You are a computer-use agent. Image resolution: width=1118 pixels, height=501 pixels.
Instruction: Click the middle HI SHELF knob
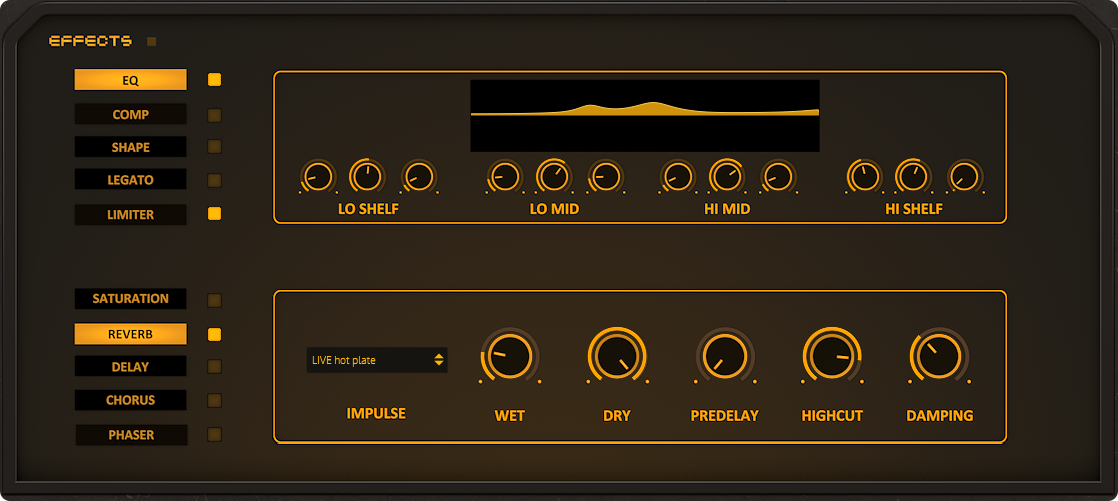point(913,176)
